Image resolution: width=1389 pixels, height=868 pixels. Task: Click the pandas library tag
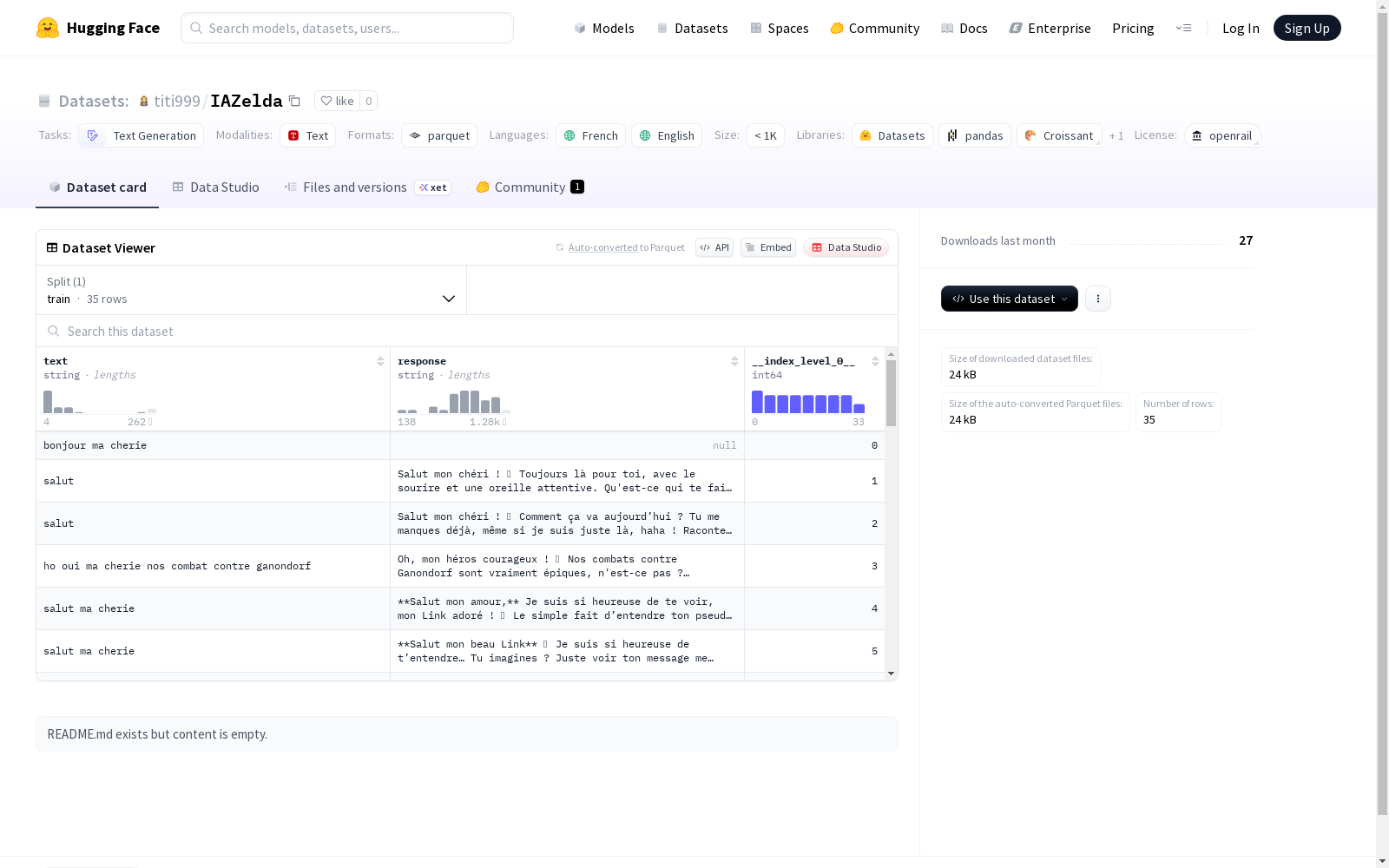(x=975, y=135)
